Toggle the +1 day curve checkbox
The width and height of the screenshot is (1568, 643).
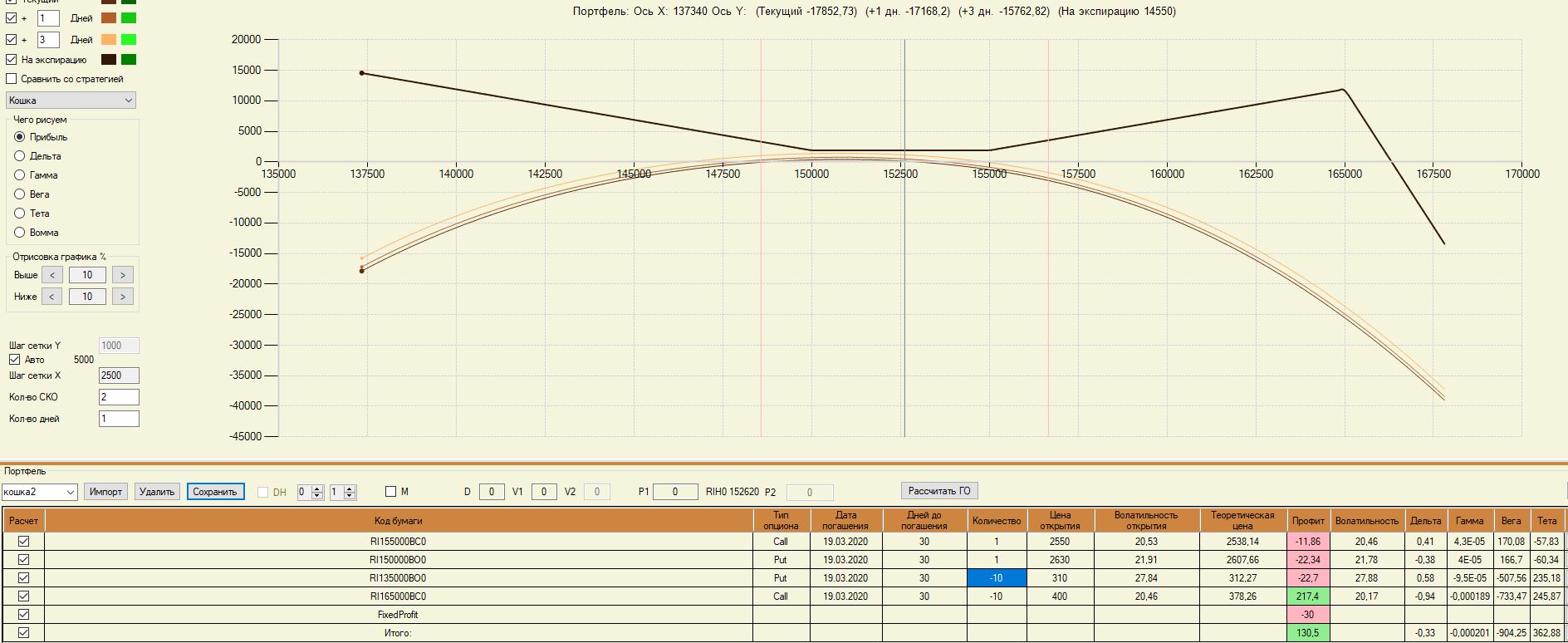(x=11, y=17)
